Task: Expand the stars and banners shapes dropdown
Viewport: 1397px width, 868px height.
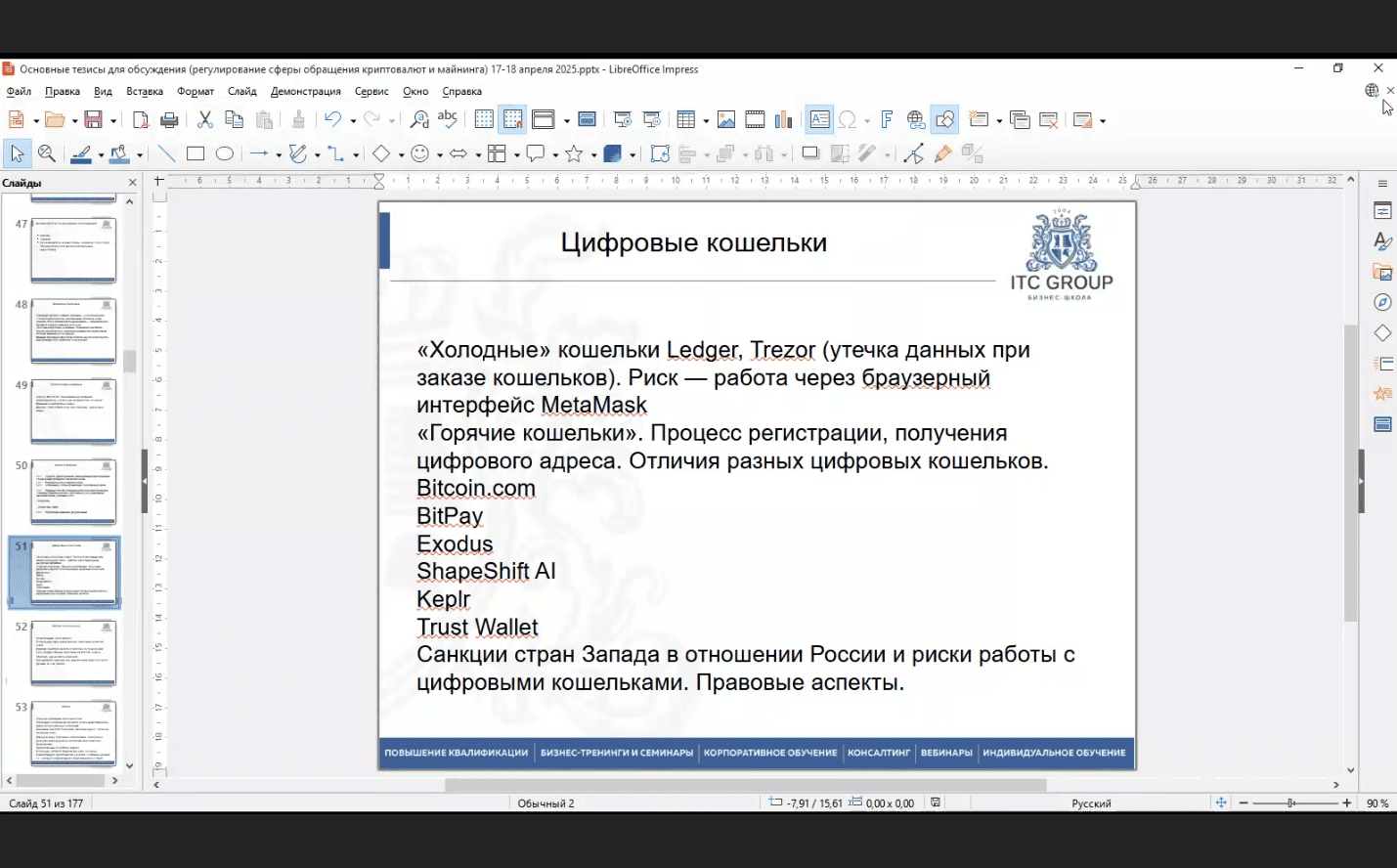Action: [x=593, y=155]
